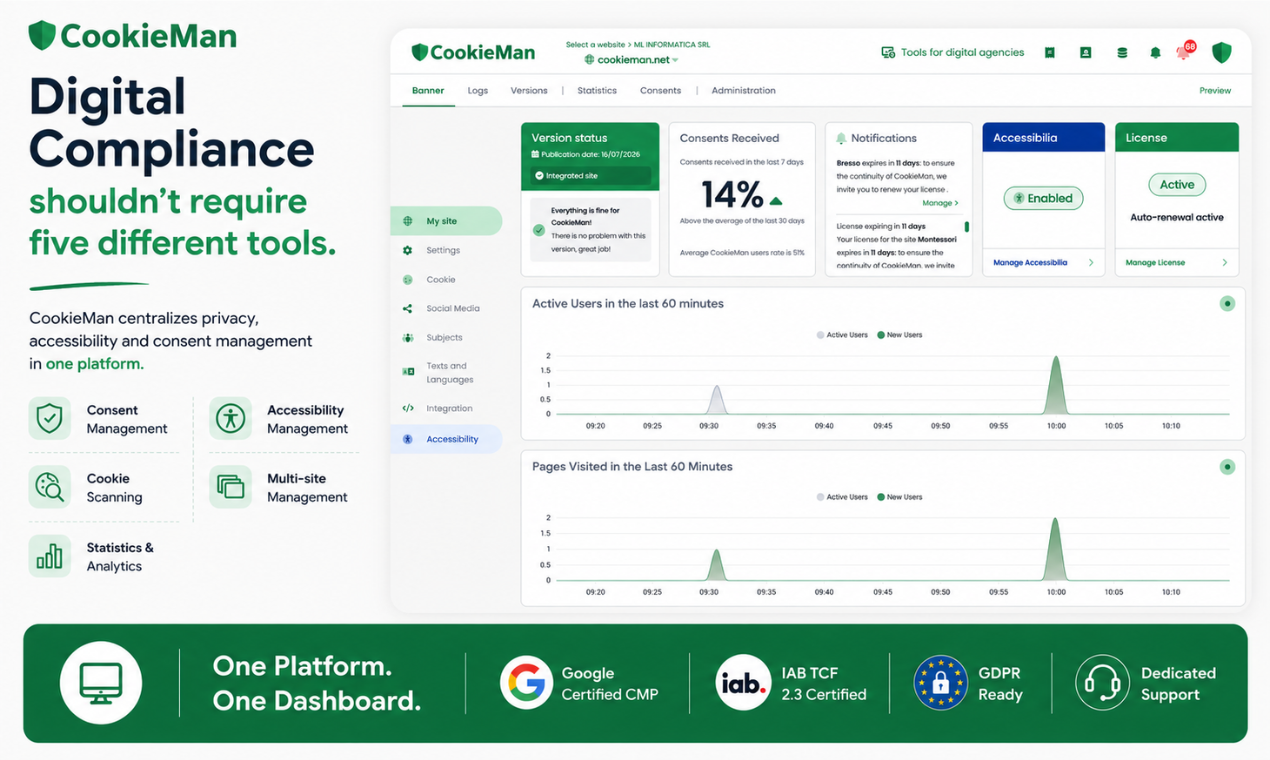Click the people icon beside Subjects

[407, 338]
